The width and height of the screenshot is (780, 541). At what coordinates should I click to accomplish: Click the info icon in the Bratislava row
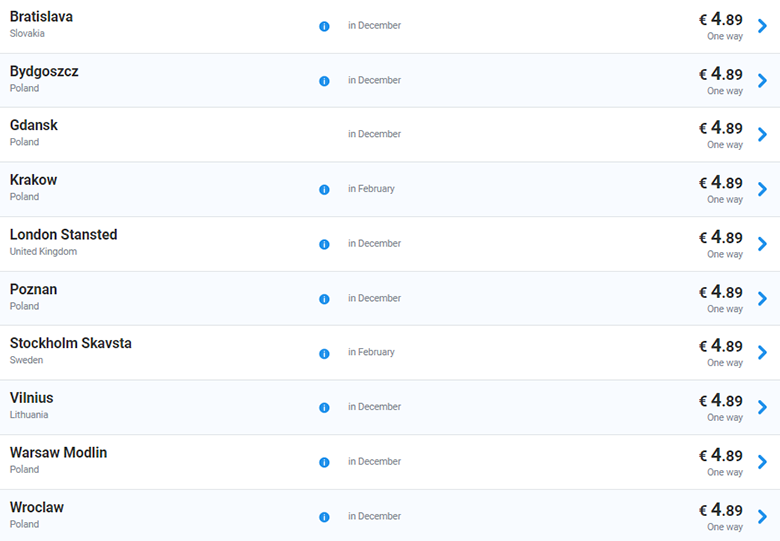coord(324,26)
